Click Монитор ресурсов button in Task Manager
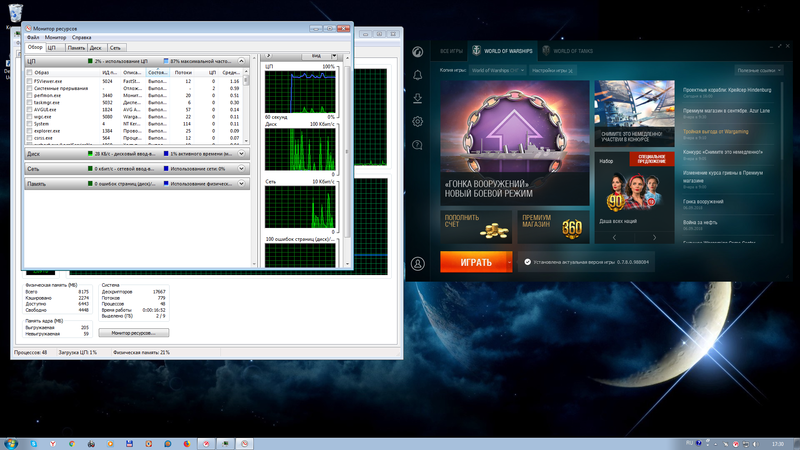The height and width of the screenshot is (450, 800). coord(134,333)
